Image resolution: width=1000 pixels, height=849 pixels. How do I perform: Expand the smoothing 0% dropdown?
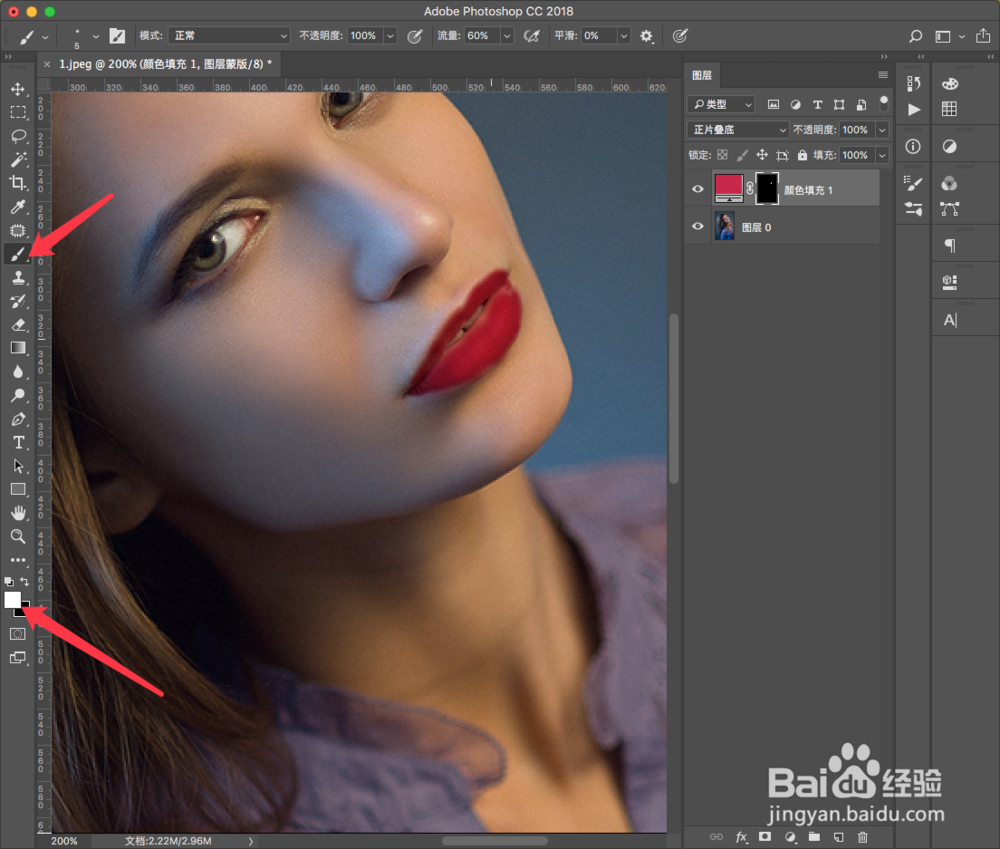624,36
